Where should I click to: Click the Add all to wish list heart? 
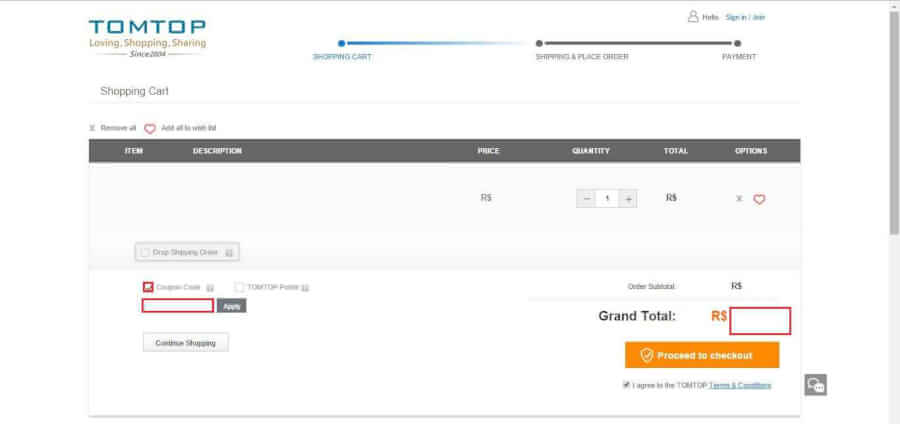click(x=150, y=128)
